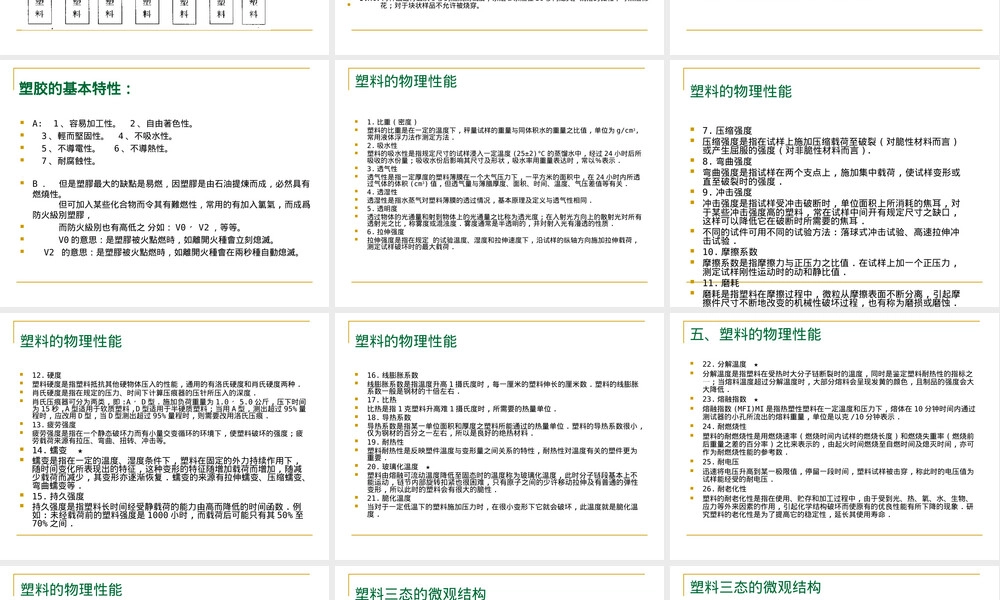Select the slide starting with 12. 硬度
The image size is (1000, 600).
click(165, 436)
